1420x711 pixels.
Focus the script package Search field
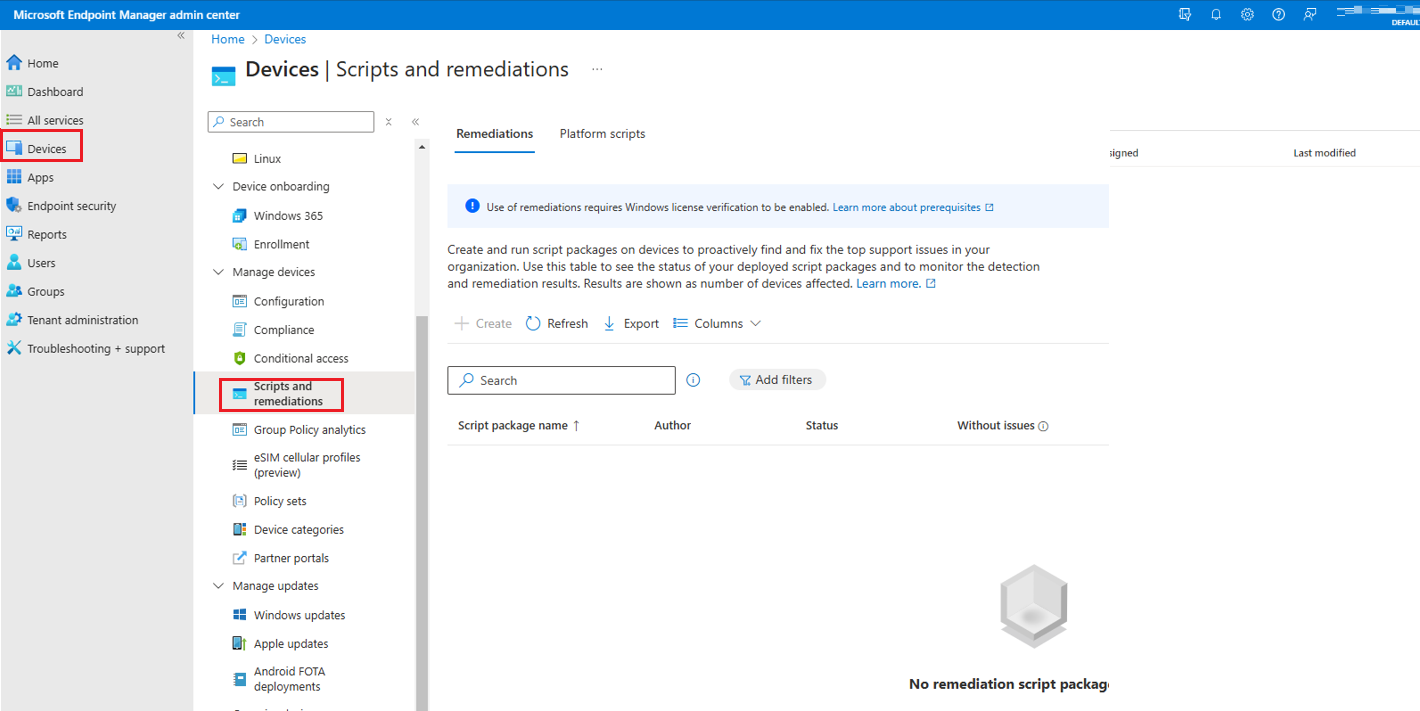coord(561,380)
